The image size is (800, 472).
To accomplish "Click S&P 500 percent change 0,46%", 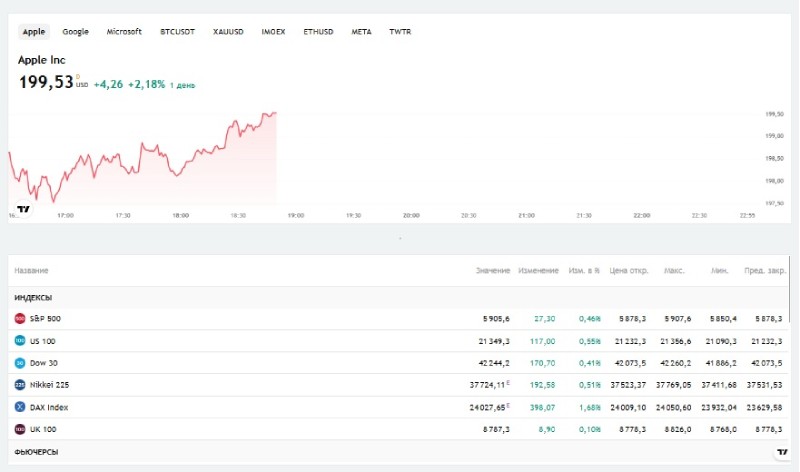I will click(x=590, y=318).
